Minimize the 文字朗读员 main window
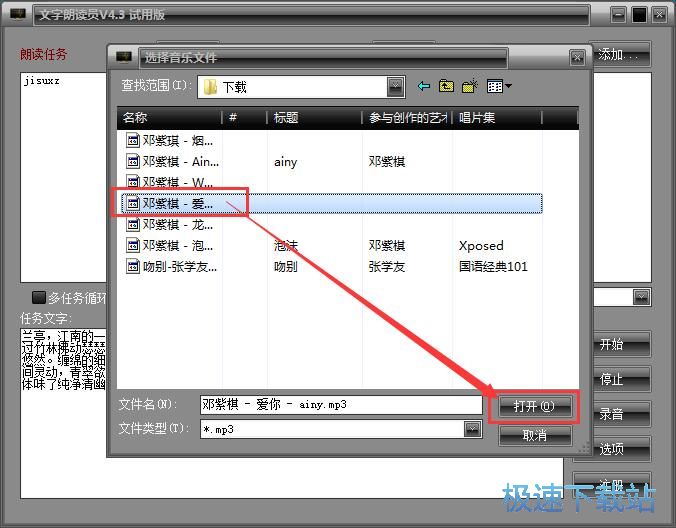 618,15
